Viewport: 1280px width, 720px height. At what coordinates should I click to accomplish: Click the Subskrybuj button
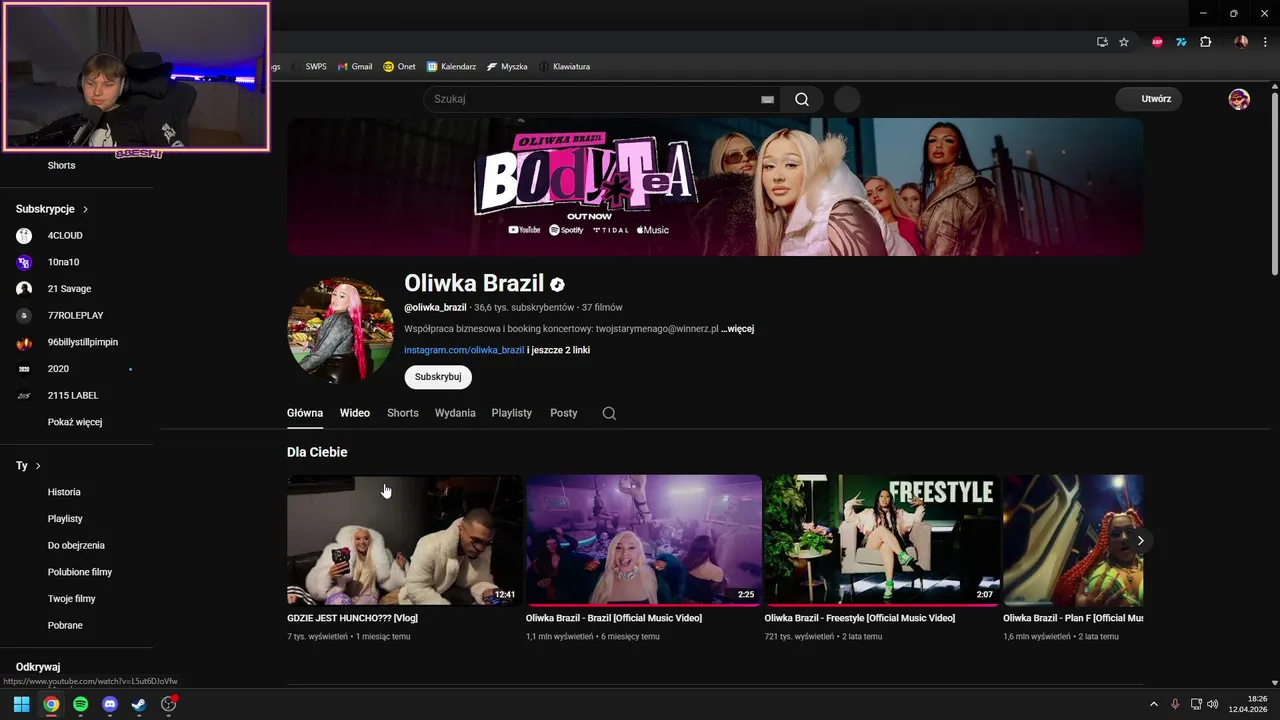coord(438,377)
